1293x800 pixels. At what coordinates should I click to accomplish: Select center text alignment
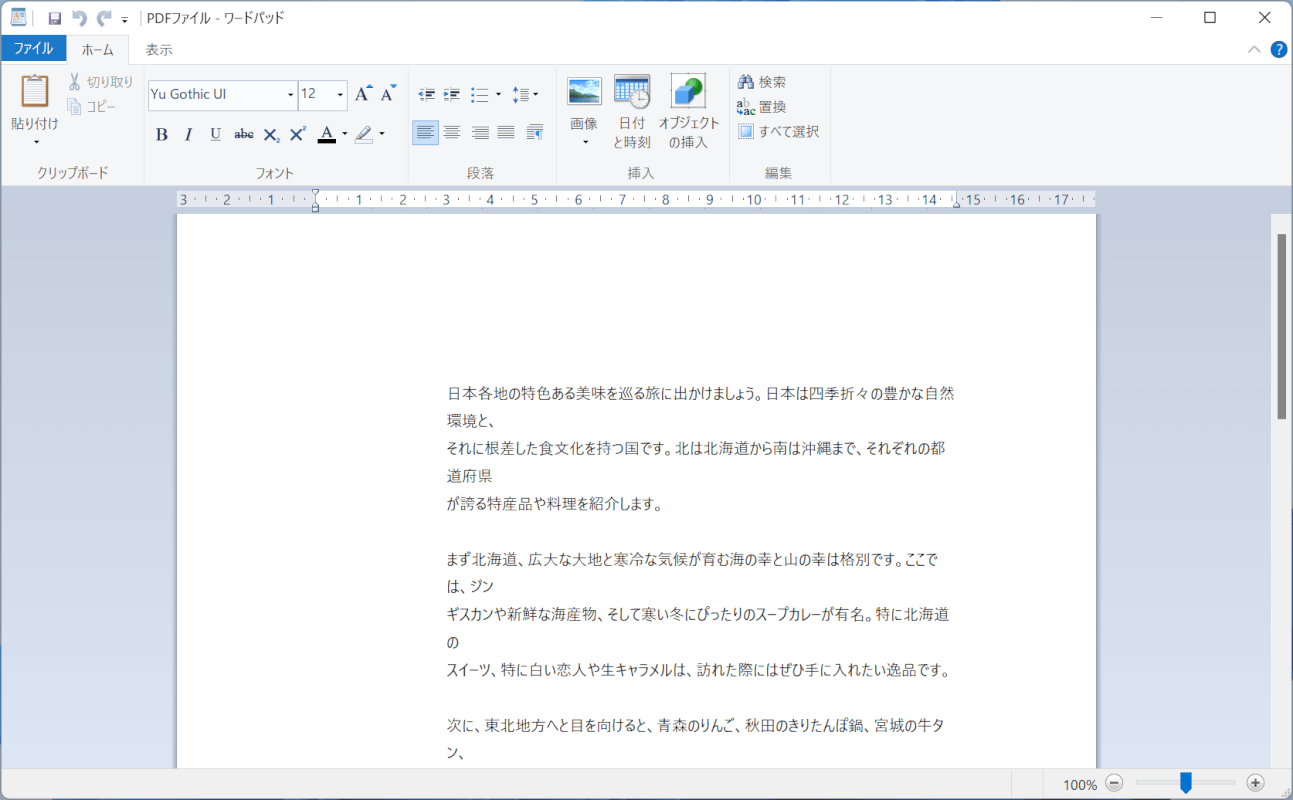[x=452, y=132]
